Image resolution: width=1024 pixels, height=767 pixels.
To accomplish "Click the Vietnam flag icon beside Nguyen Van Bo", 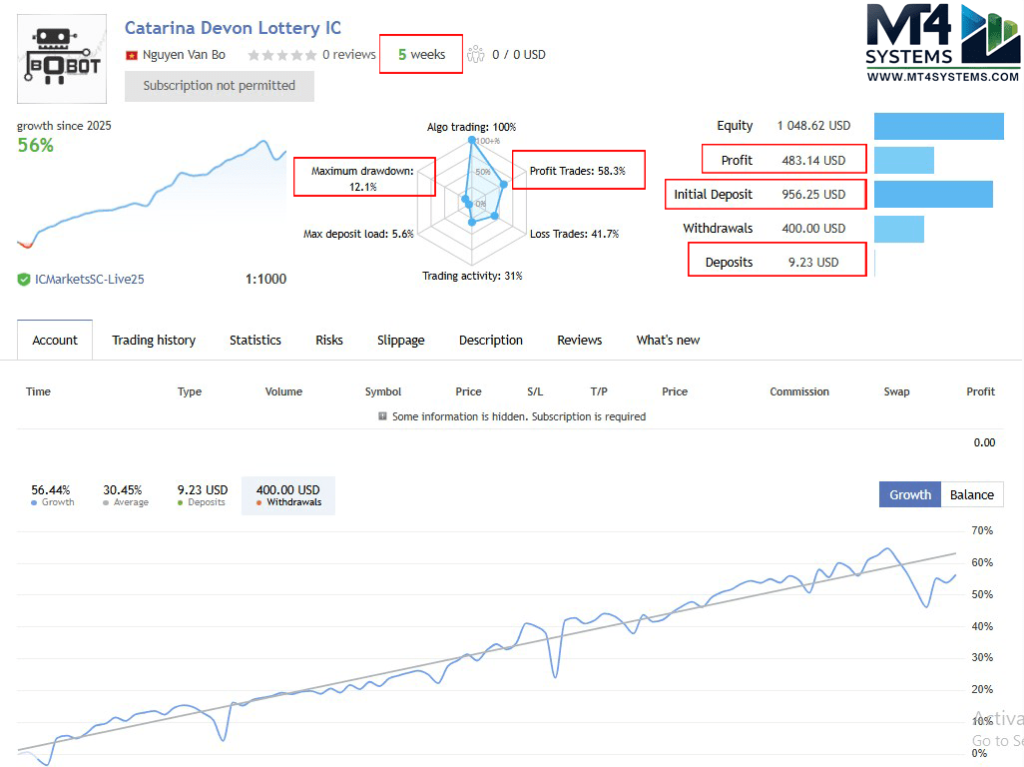I will coord(132,55).
